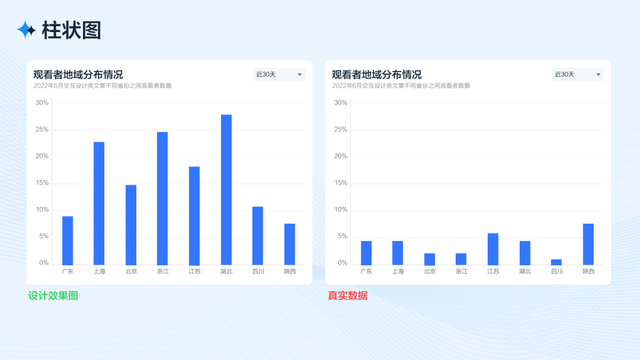Select 广东 axis label in 真实数据 chart
Image resolution: width=640 pixels, height=360 pixels.
pos(366,271)
